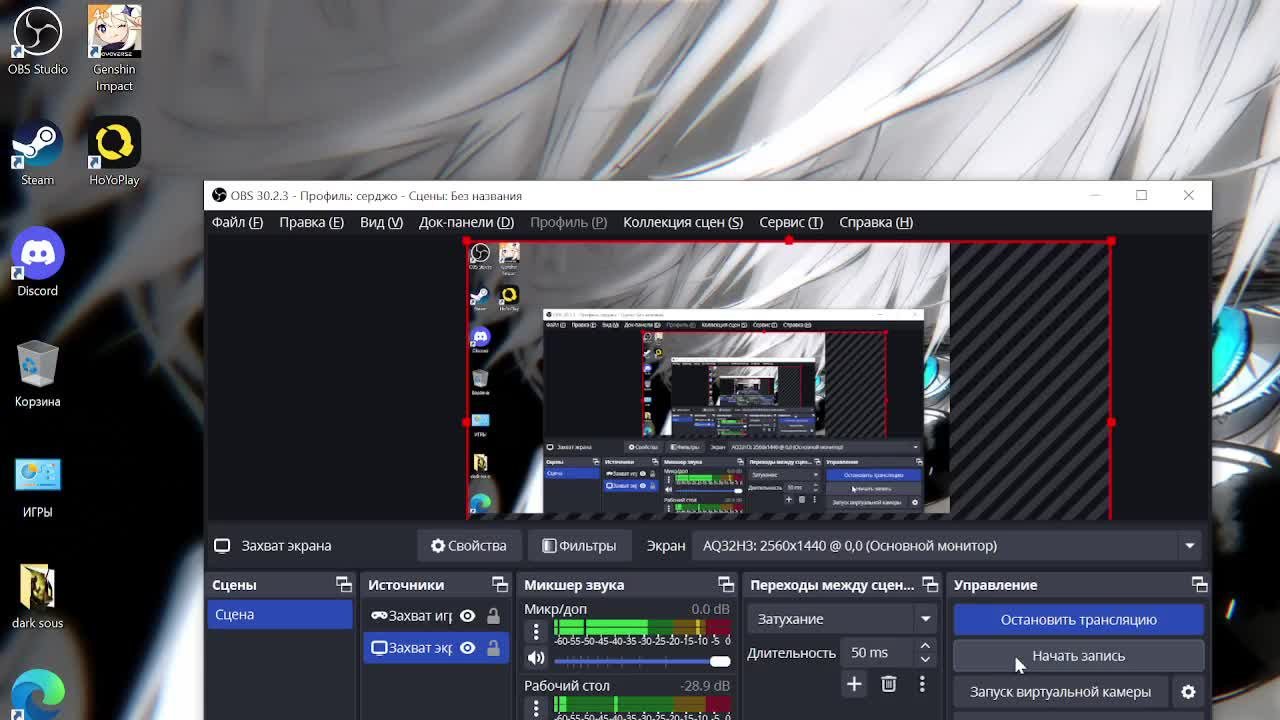
Task: Select the Microsoft Edge desktop icon
Action: coord(38,694)
